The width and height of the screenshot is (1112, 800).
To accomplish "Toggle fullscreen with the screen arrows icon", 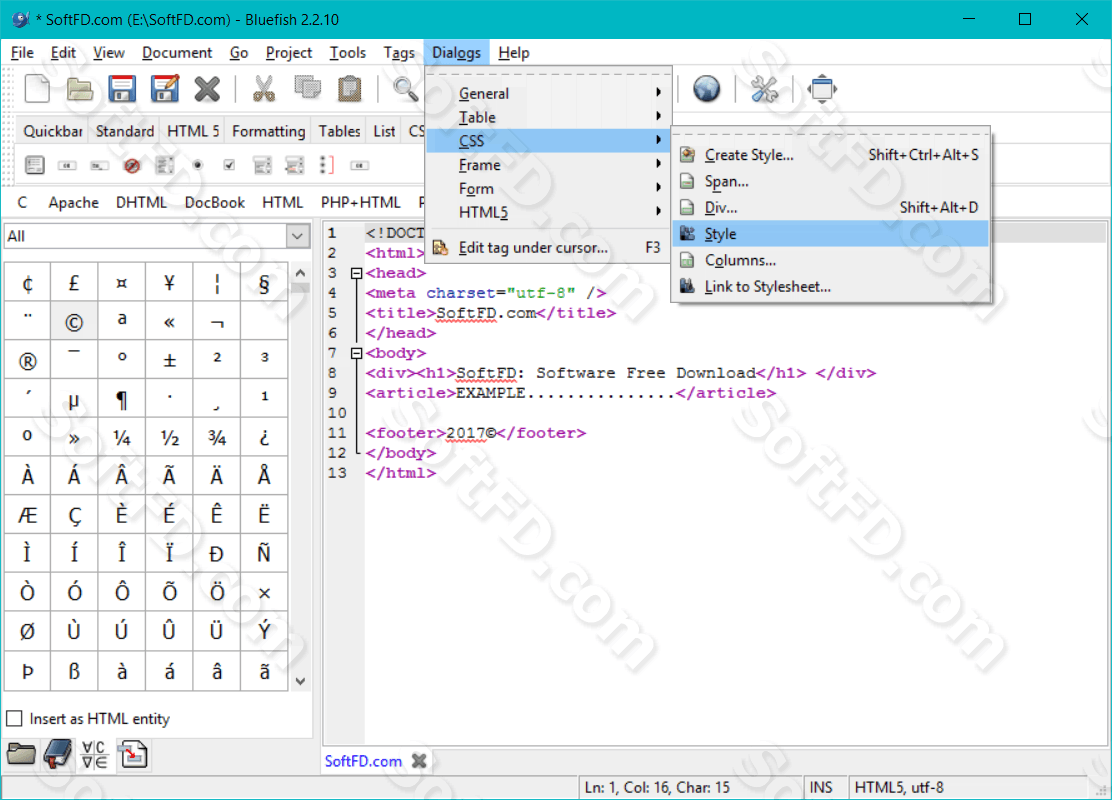I will 822,89.
